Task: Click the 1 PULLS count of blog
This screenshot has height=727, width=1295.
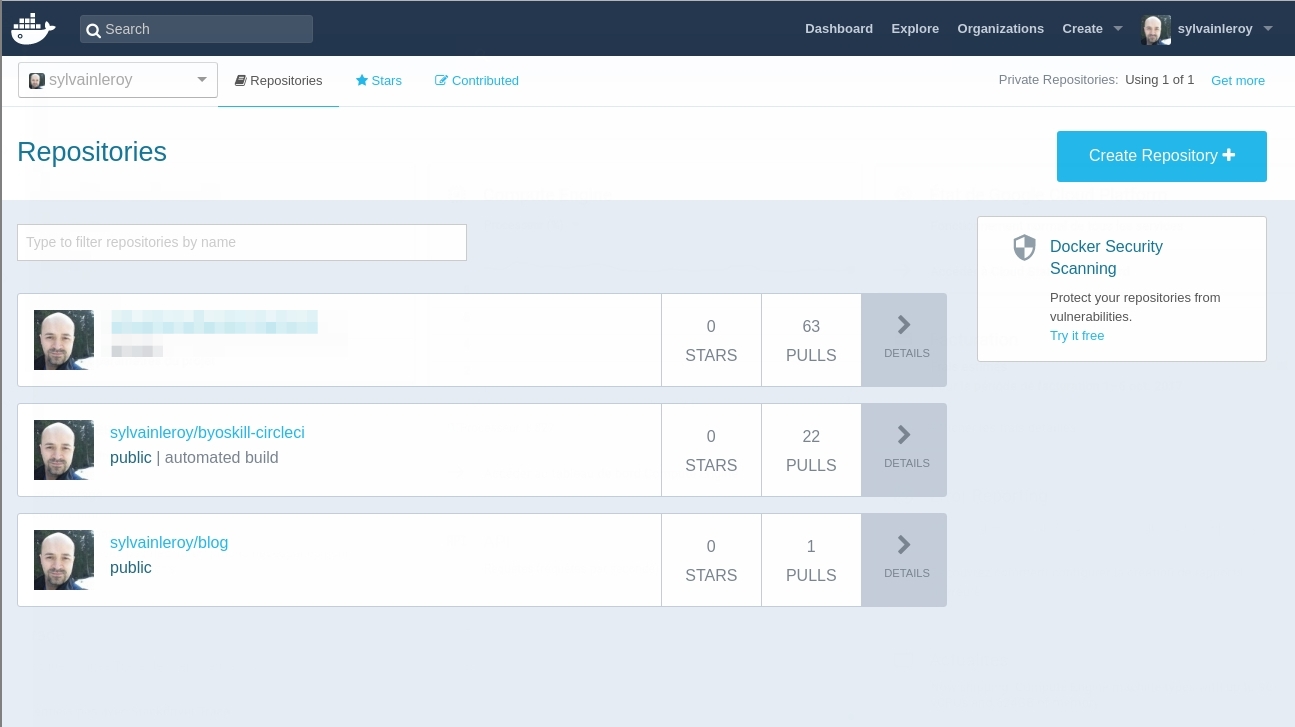Action: (811, 560)
